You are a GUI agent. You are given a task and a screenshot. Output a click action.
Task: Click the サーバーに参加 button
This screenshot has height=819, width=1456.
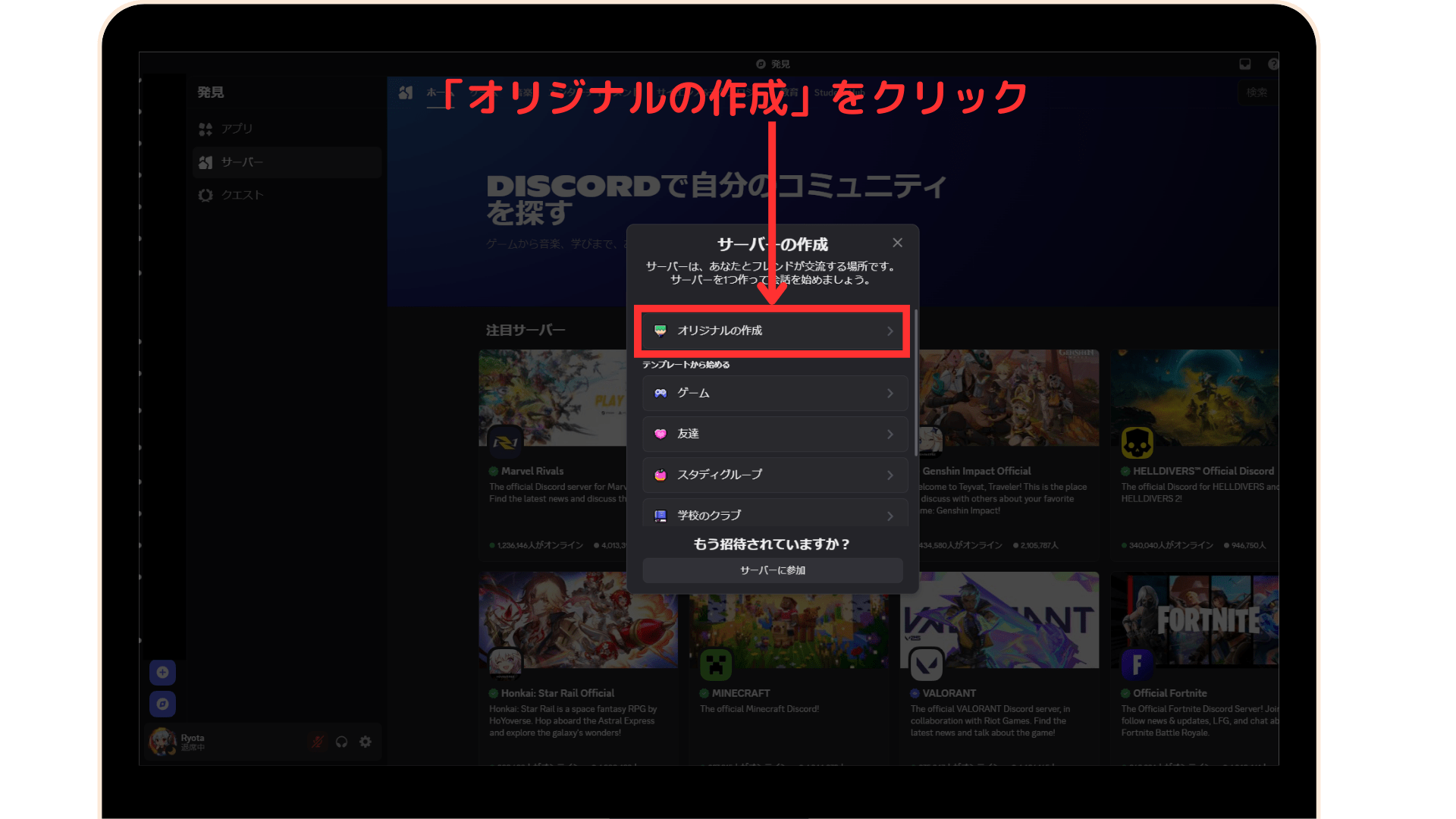pos(773,570)
